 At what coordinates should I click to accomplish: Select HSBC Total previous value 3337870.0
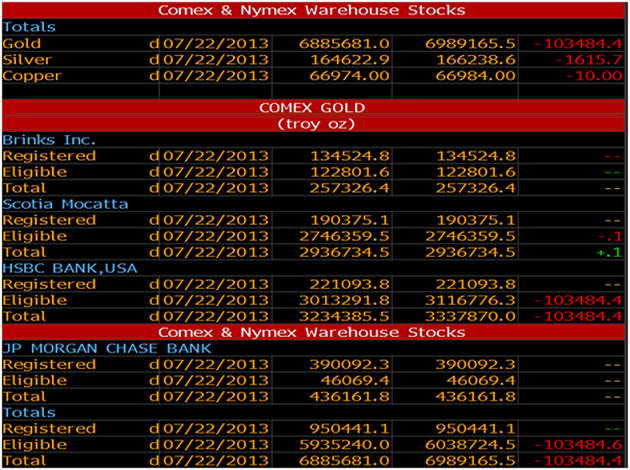coord(470,316)
